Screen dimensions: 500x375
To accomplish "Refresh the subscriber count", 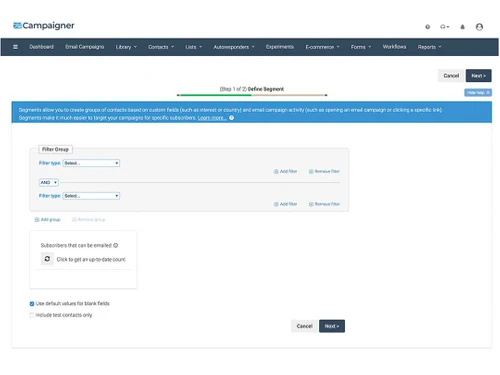I will 47,259.
